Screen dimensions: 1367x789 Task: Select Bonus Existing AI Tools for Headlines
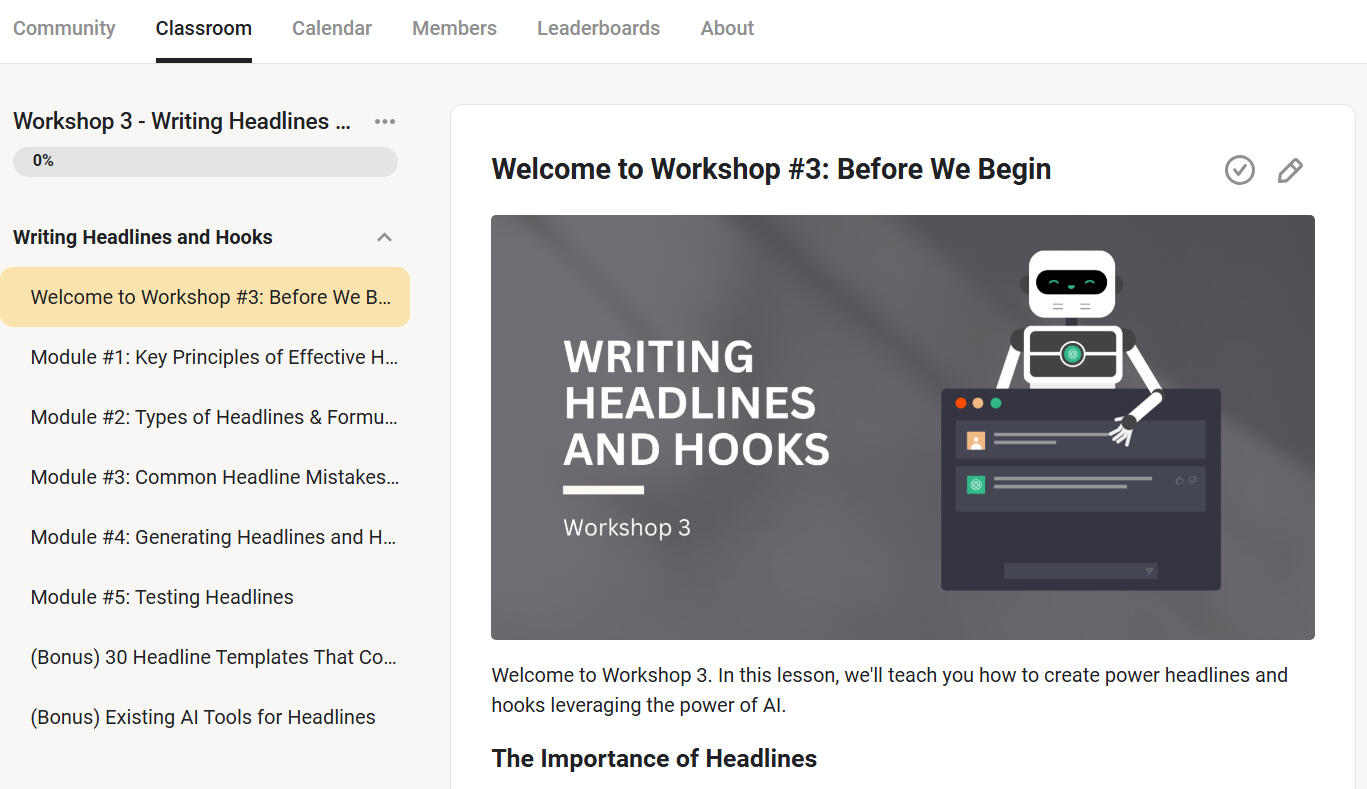tap(203, 717)
